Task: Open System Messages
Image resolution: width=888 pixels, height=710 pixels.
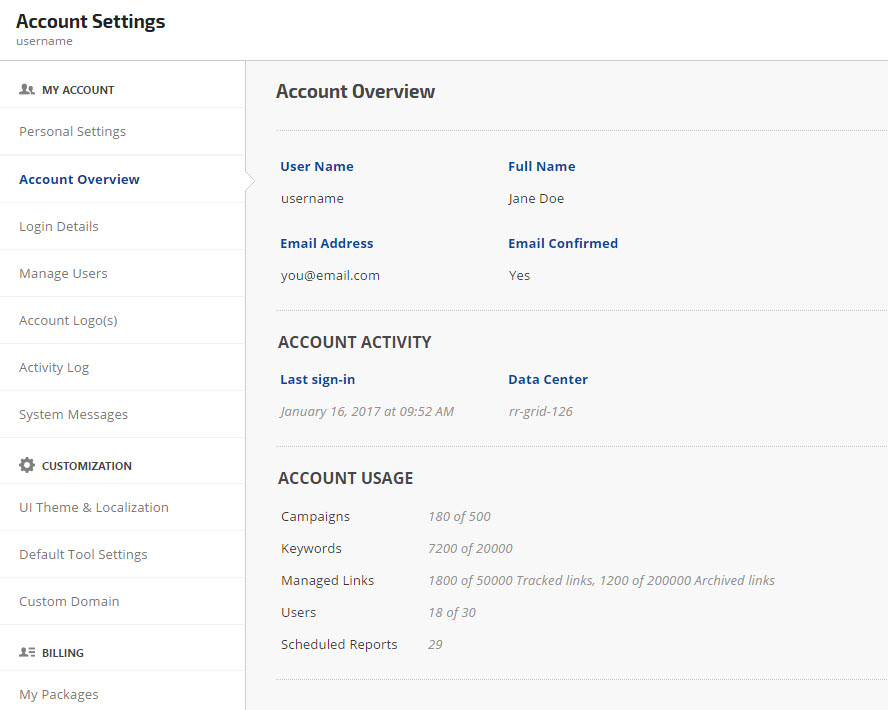Action: pos(73,414)
